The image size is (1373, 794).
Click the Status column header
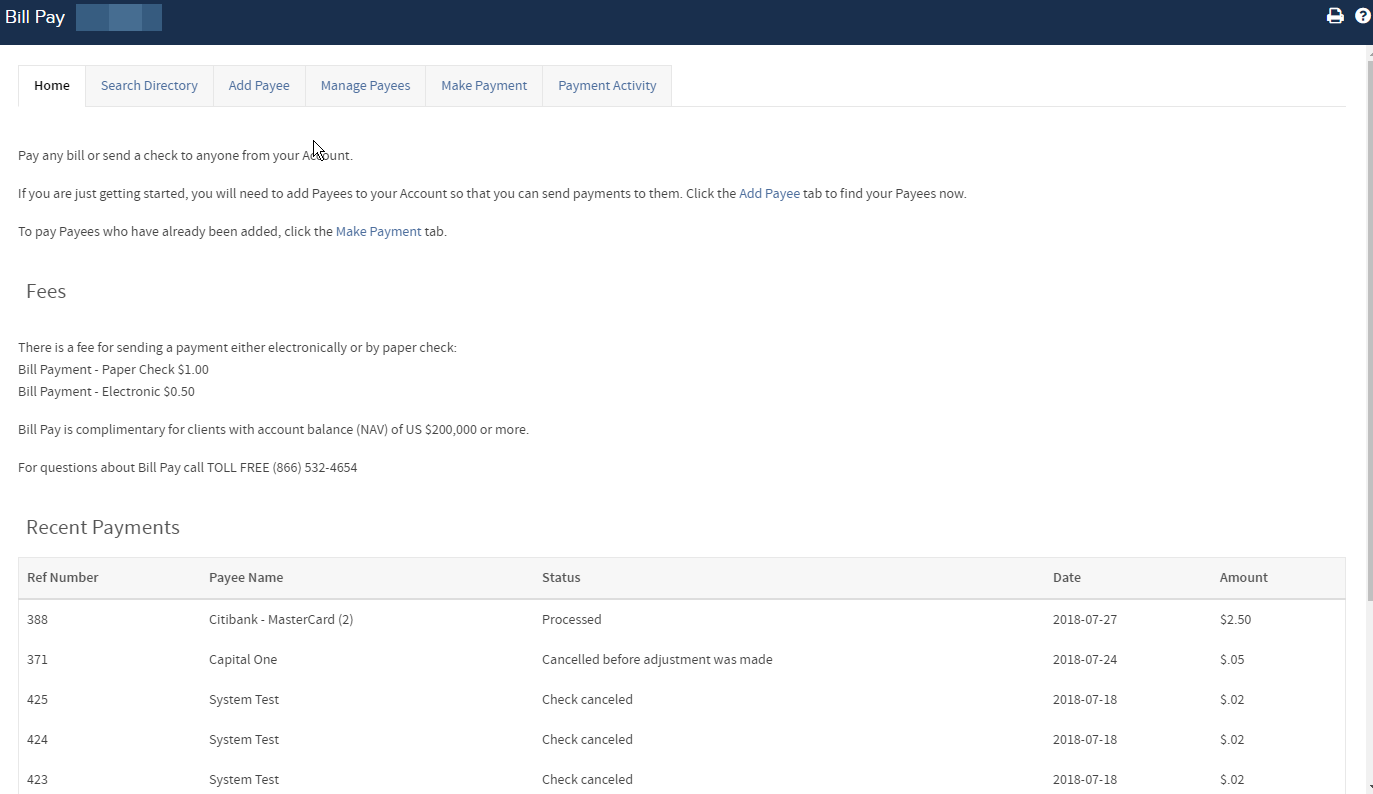click(561, 578)
